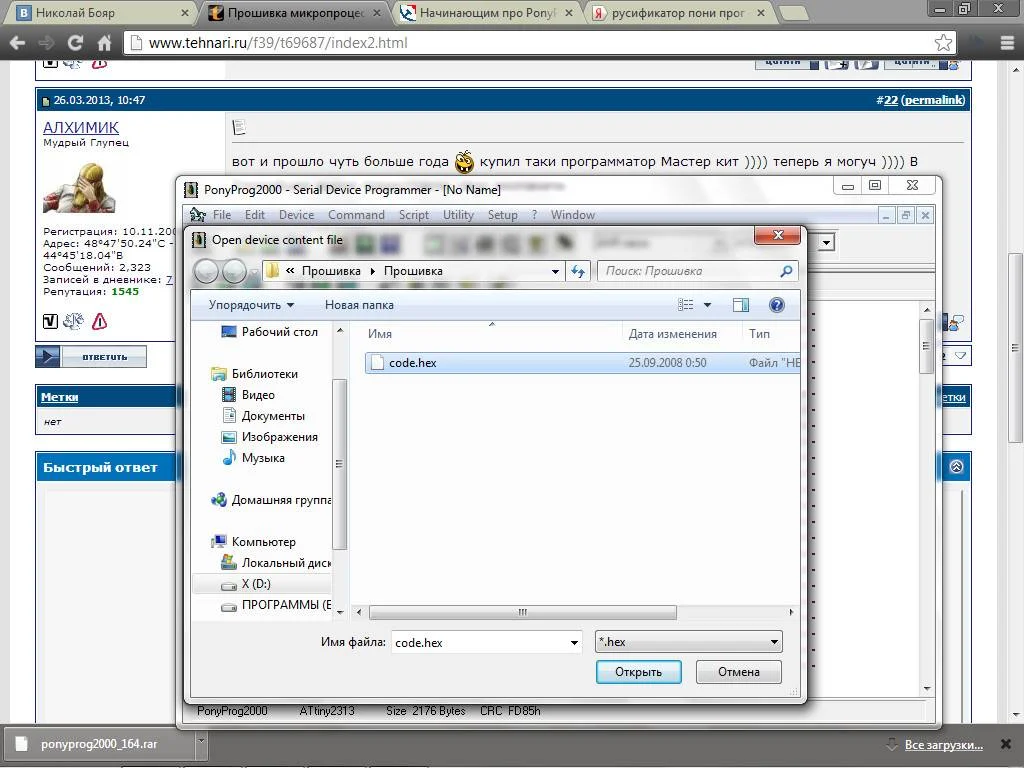
Task: Navigate back in the browser
Action: click(x=18, y=43)
